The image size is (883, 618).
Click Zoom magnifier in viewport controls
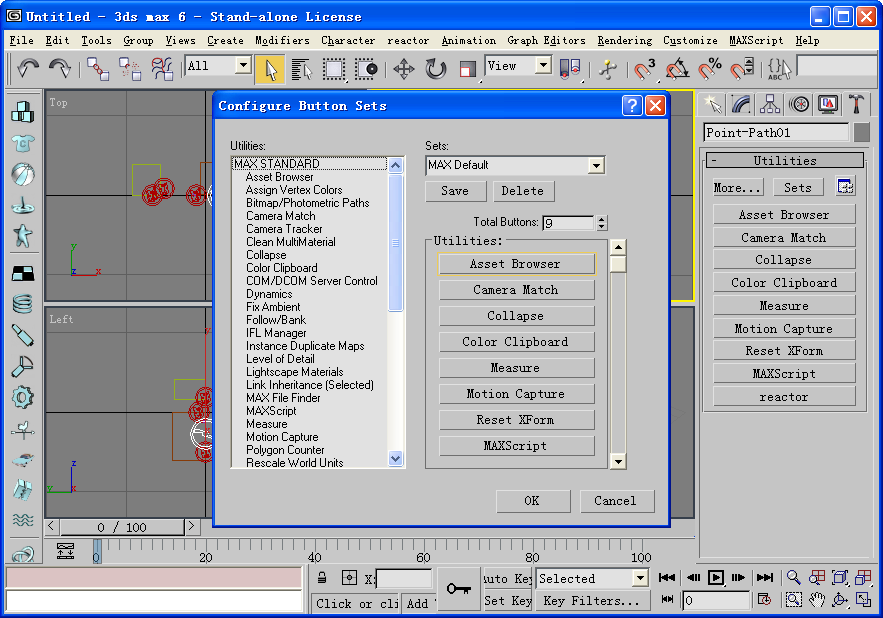pos(793,577)
